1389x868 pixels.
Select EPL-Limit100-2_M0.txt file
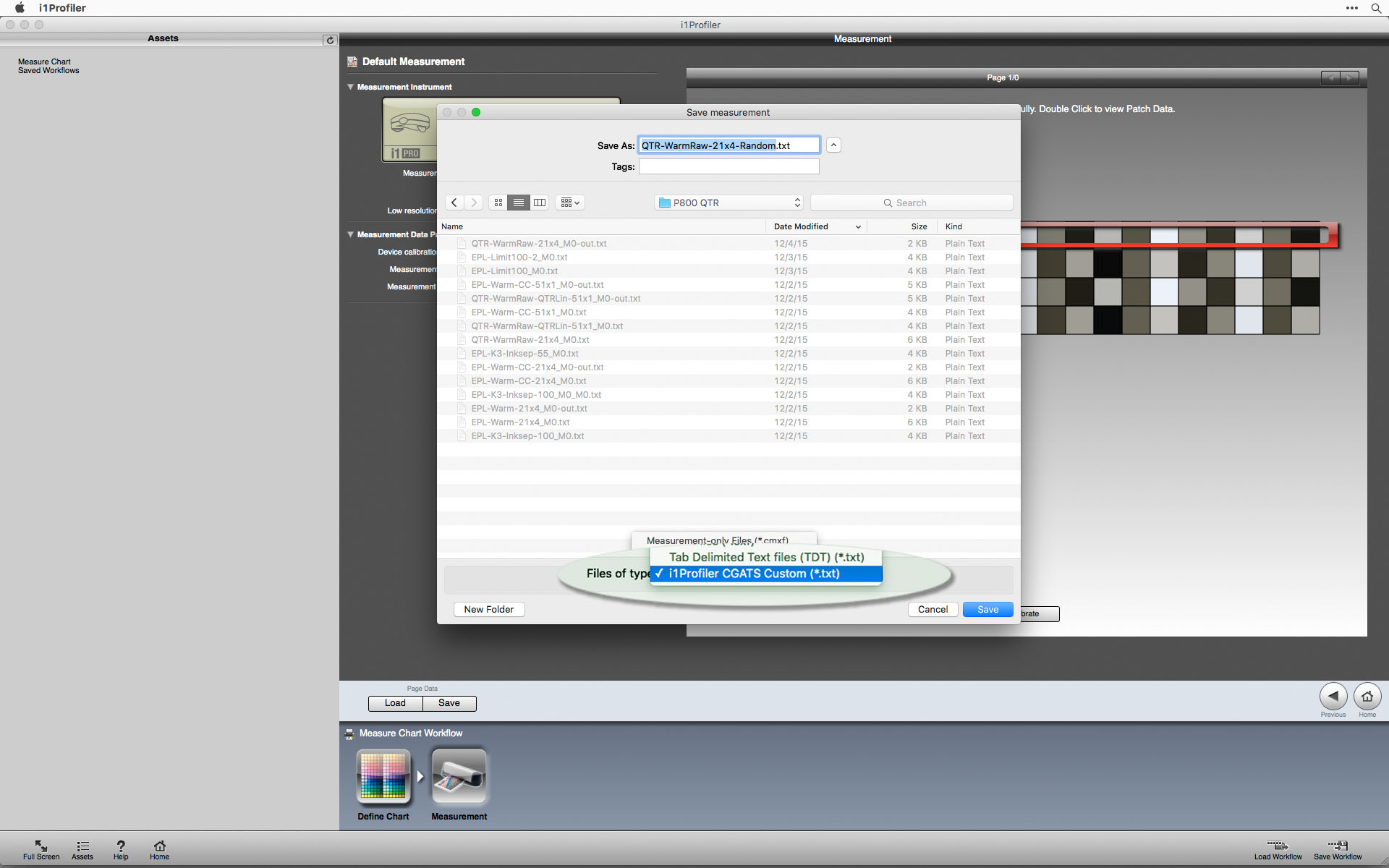click(x=729, y=258)
